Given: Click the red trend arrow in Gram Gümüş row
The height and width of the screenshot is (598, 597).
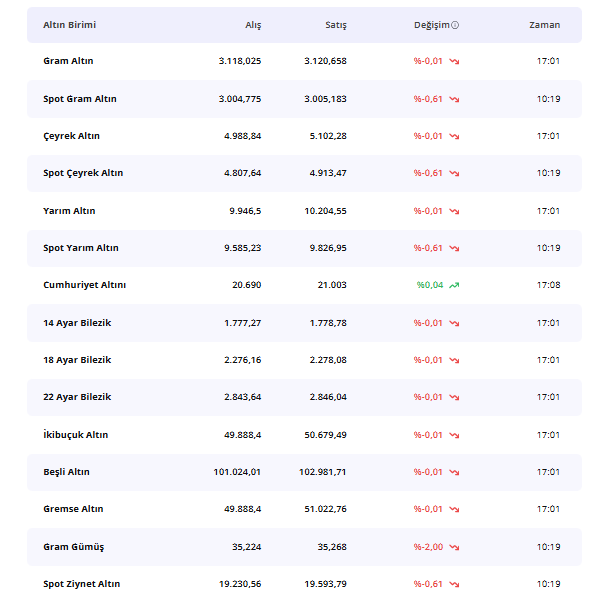Looking at the screenshot, I should coord(454,547).
